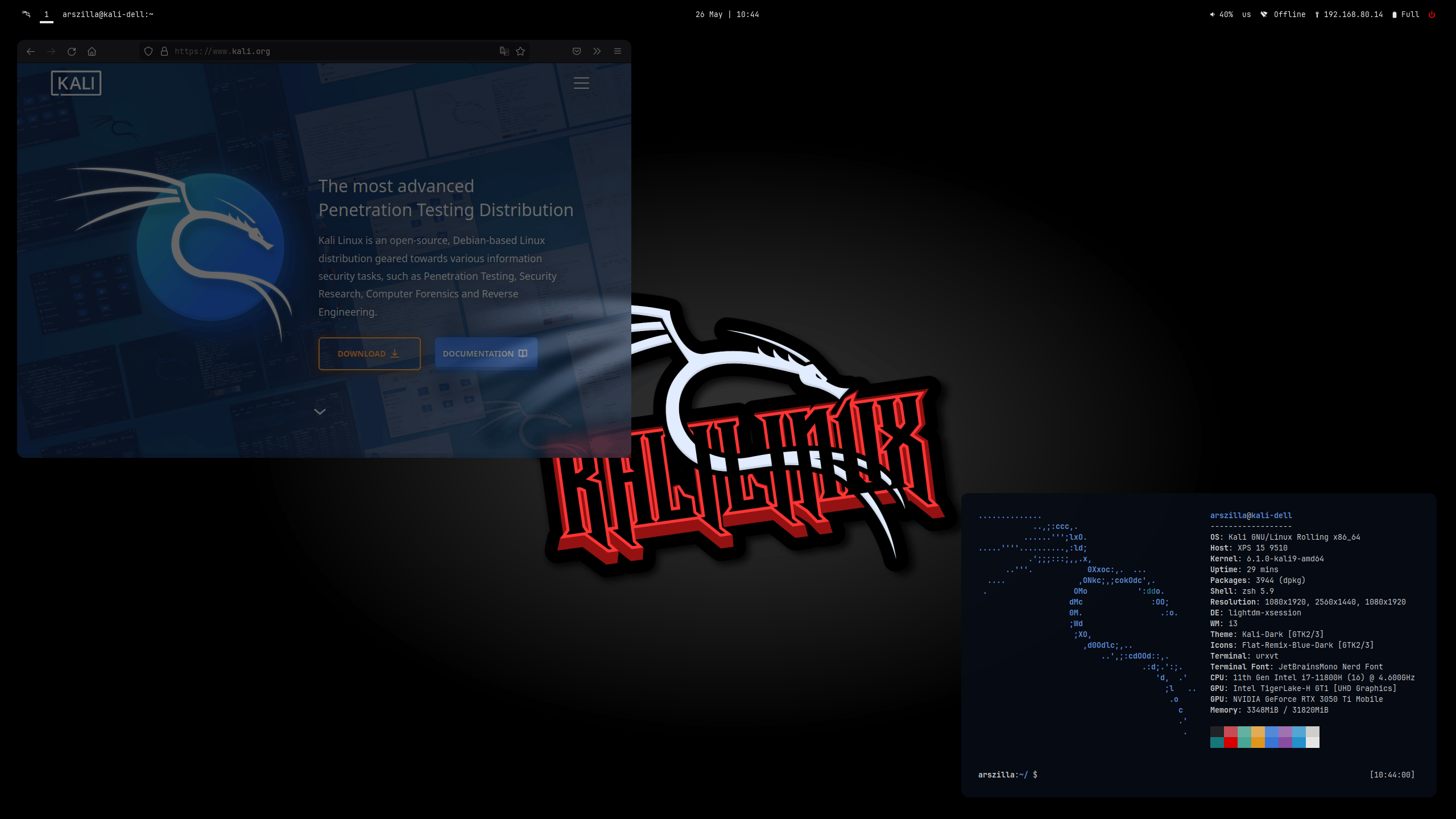1456x819 pixels.
Task: Open the save to Pocket icon
Action: tap(576, 51)
